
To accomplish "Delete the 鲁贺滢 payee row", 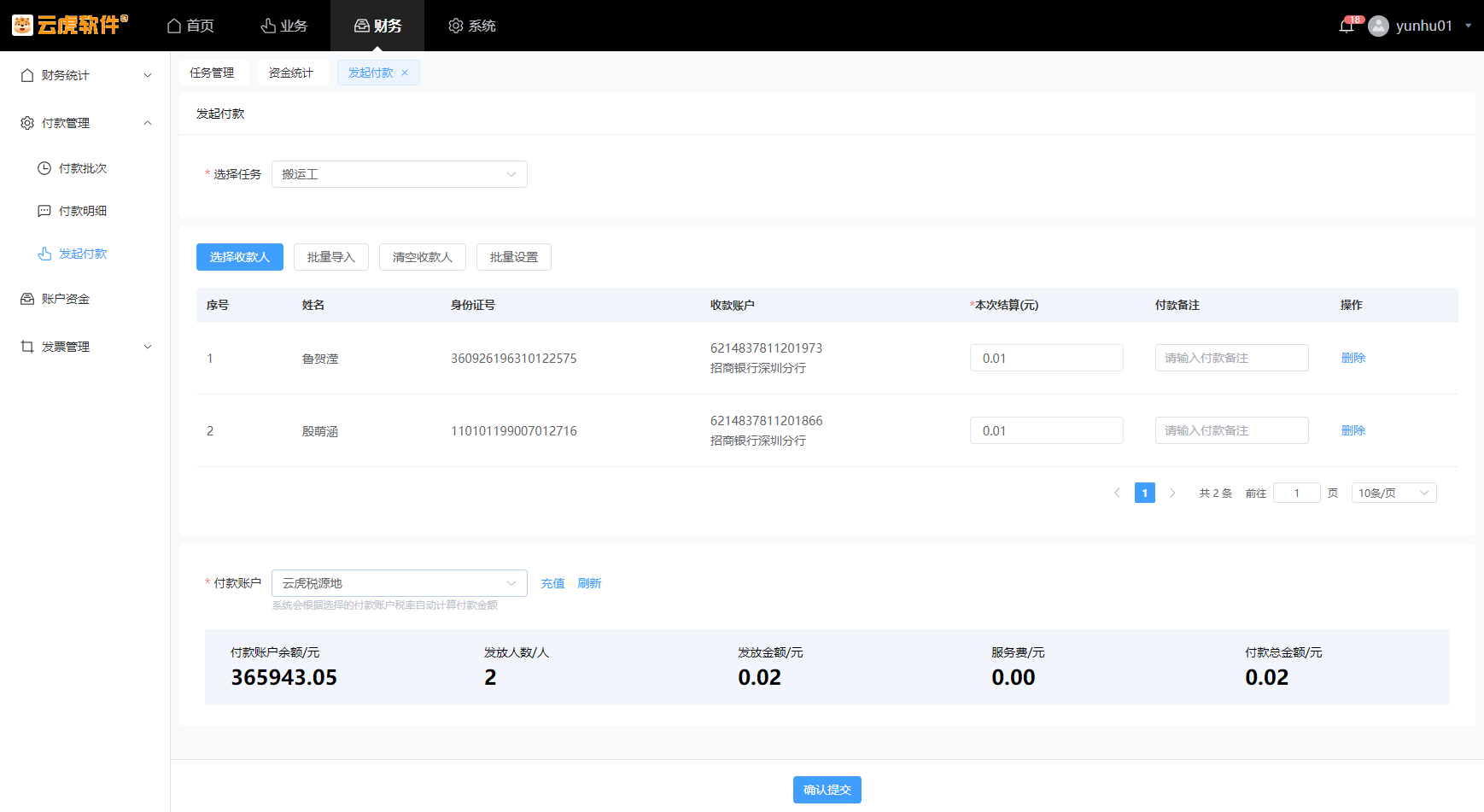I will [1353, 358].
